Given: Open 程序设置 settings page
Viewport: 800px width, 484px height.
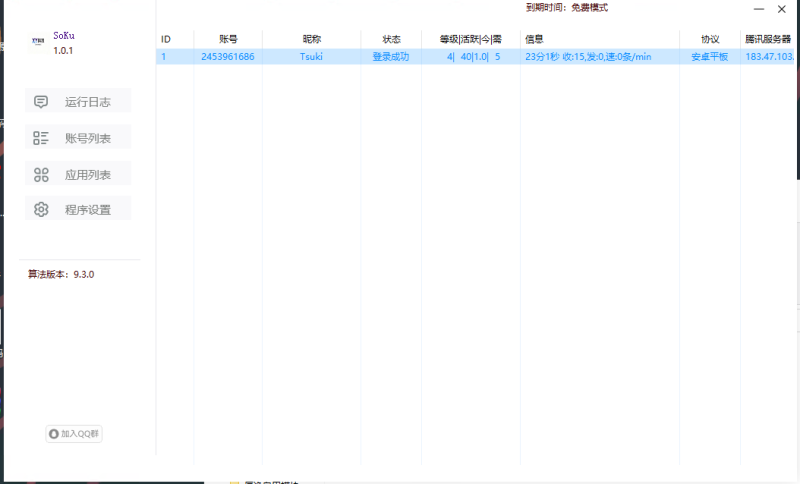Looking at the screenshot, I should point(78,209).
